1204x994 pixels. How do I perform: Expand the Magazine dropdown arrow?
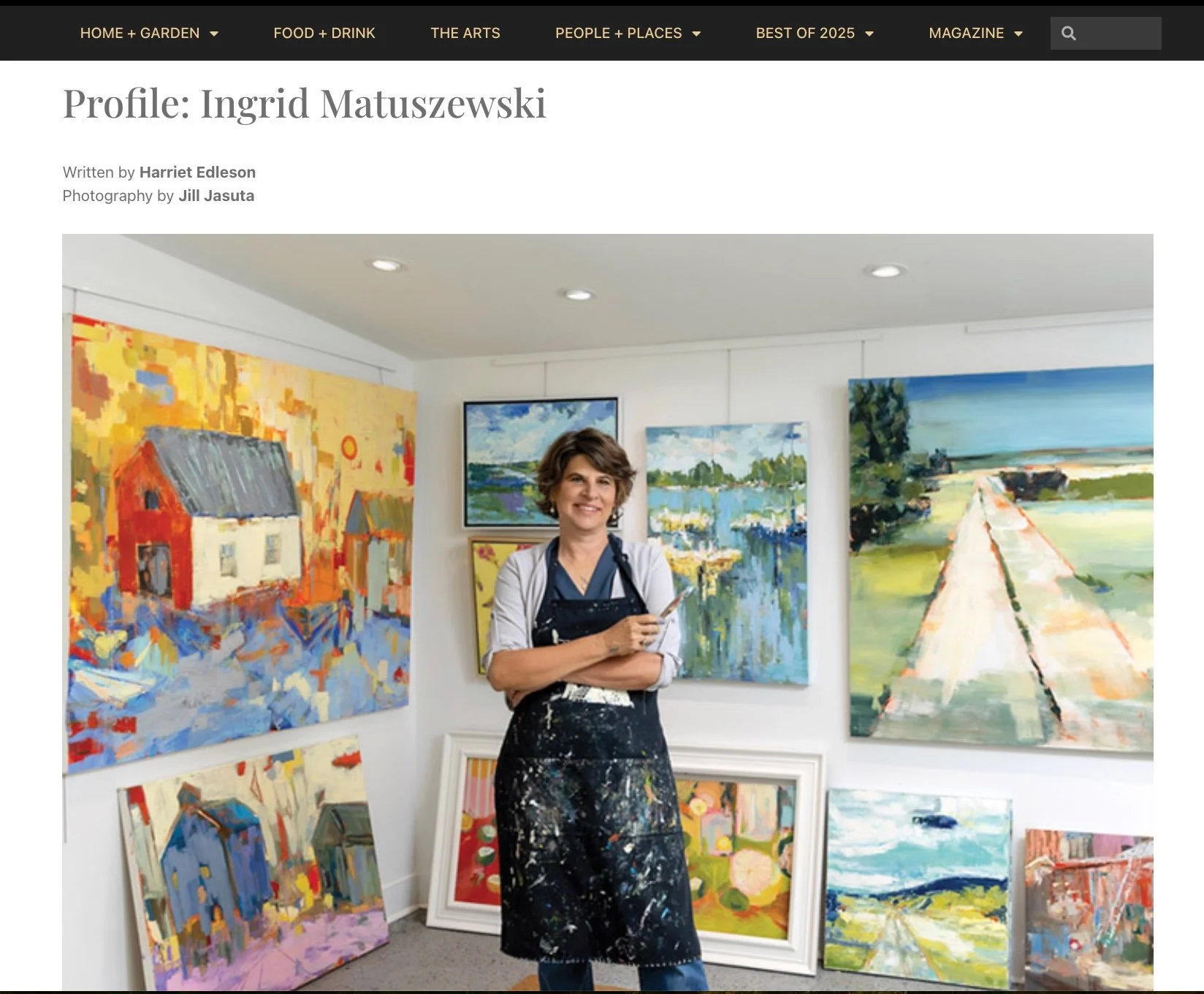[x=1018, y=34]
